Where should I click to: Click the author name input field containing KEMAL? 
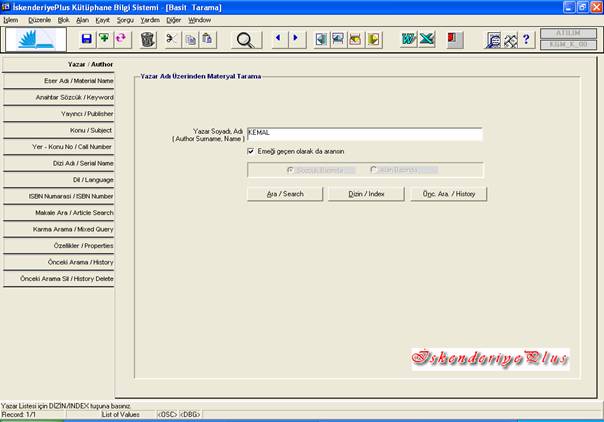(x=364, y=134)
